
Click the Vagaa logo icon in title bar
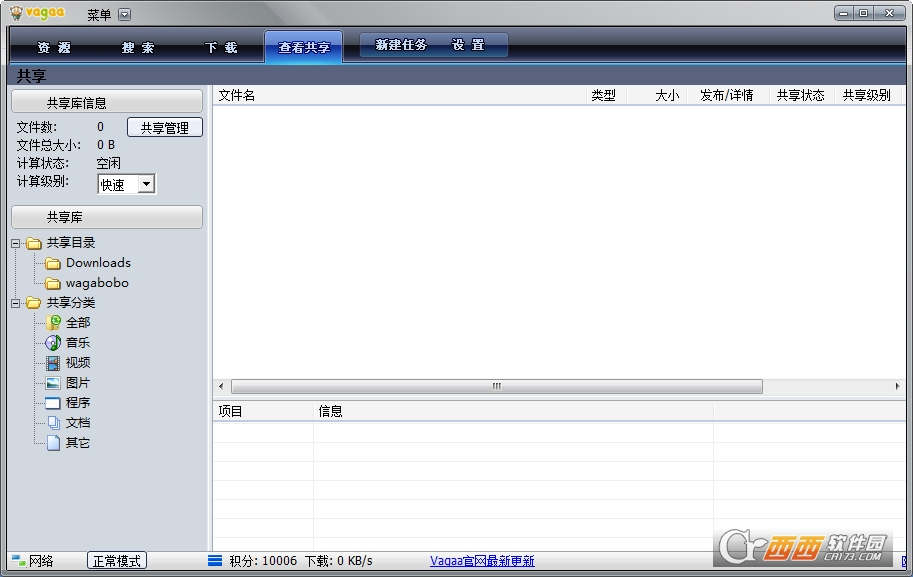(17, 13)
